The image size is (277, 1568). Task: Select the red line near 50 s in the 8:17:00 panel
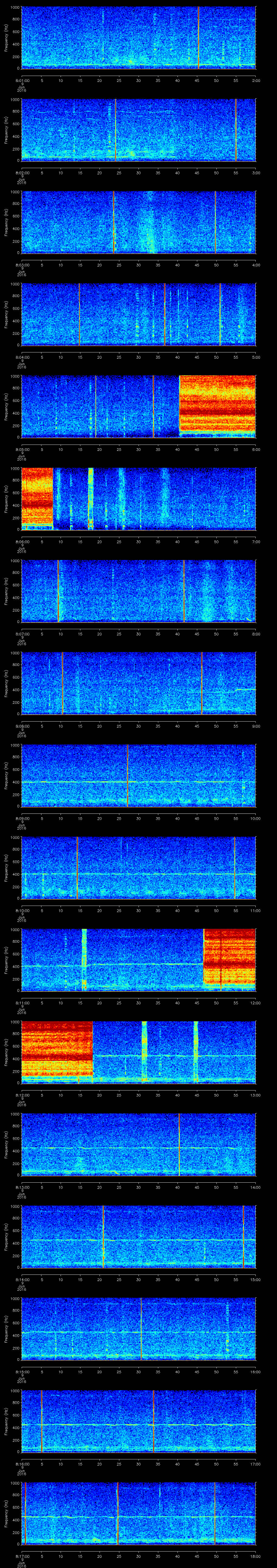[x=214, y=1513]
